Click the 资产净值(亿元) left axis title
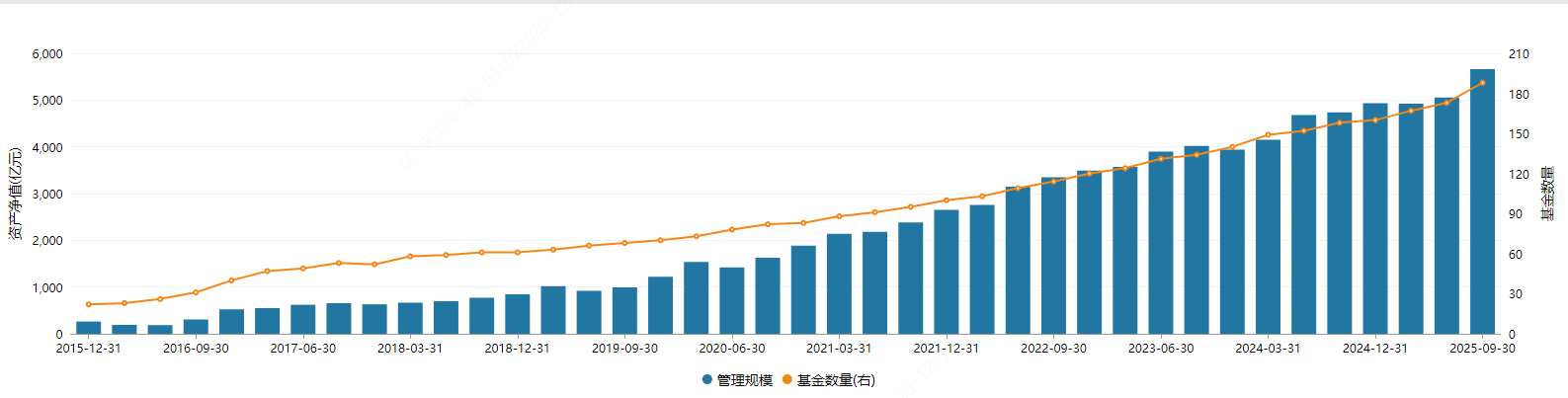This screenshot has width=1568, height=398. pos(15,194)
